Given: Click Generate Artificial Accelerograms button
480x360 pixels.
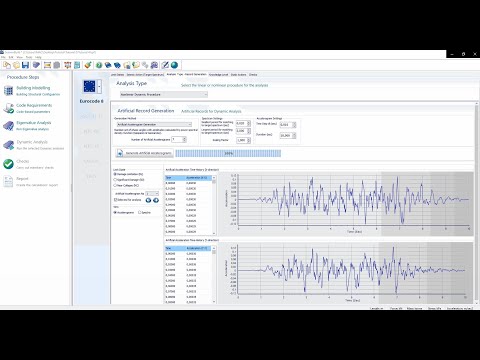Looking at the screenshot, I should pos(144,153).
